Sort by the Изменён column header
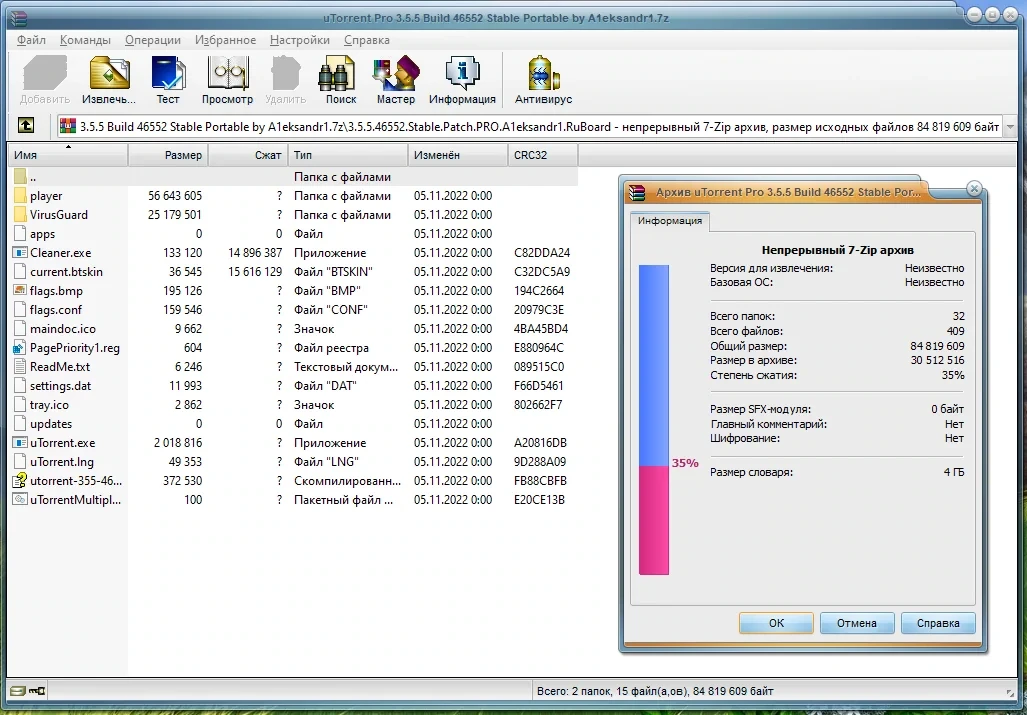This screenshot has width=1027, height=715. coord(458,155)
